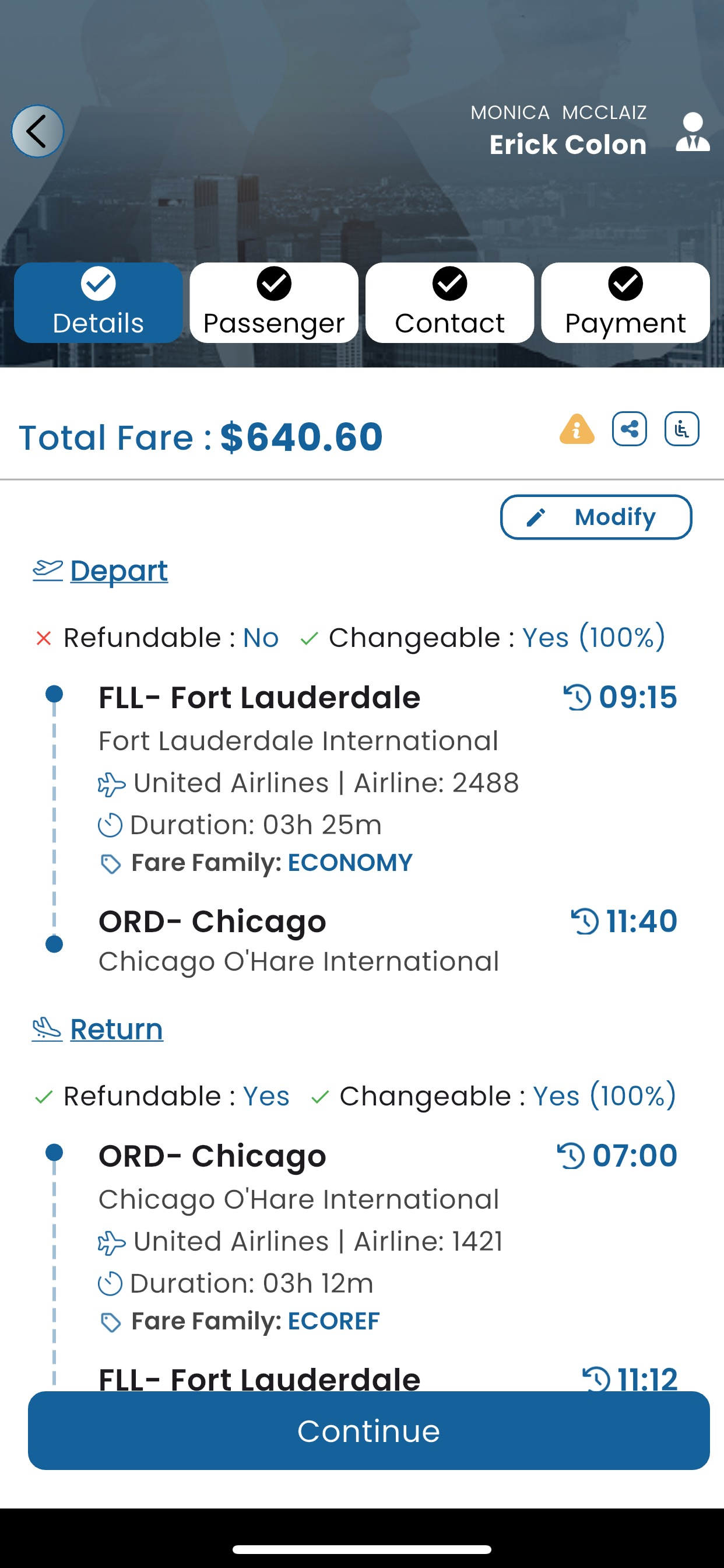Open the traveler profile icon
This screenshot has width=724, height=1568.
(693, 132)
